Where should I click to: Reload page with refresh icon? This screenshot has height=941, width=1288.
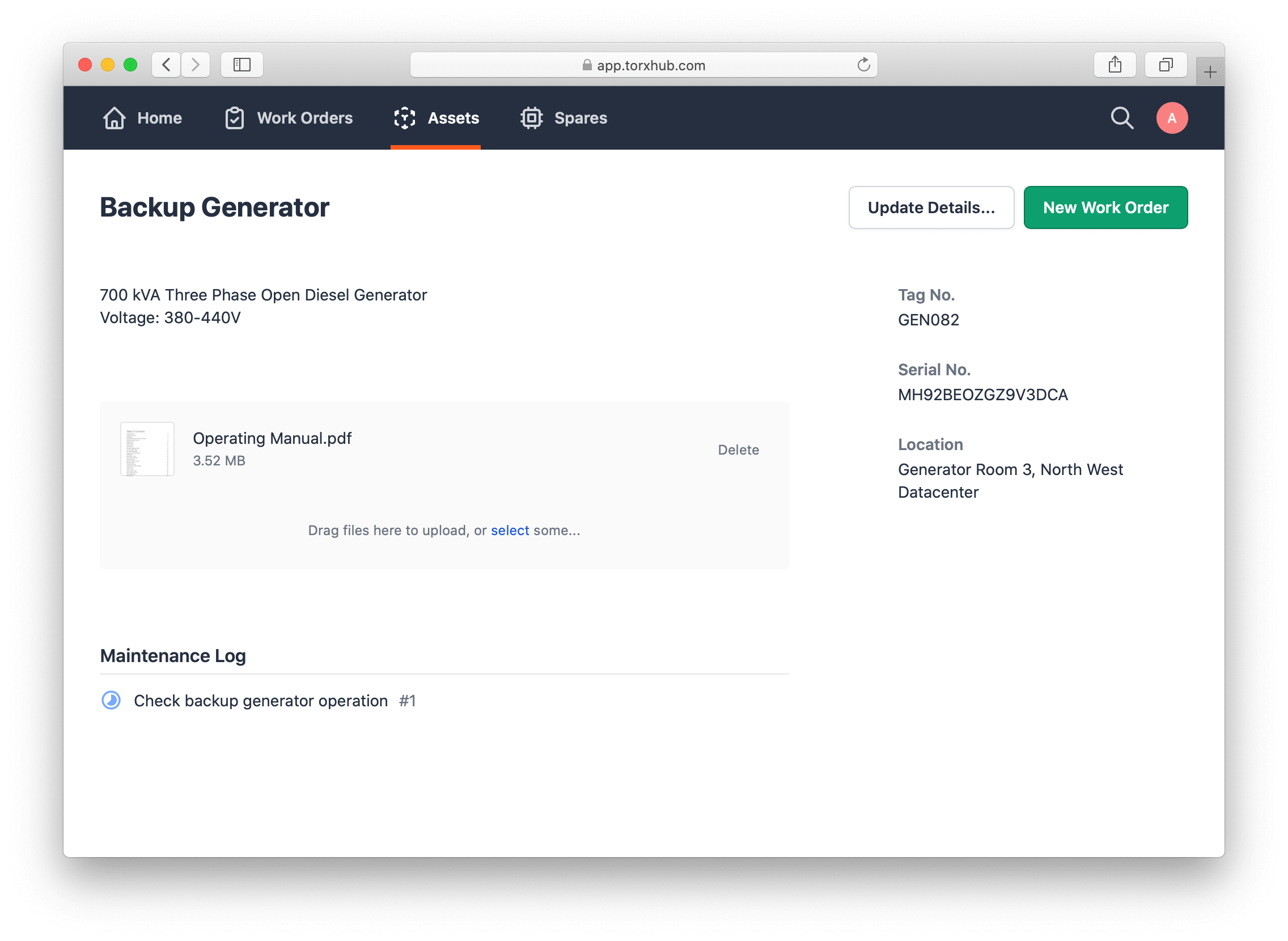tap(863, 65)
